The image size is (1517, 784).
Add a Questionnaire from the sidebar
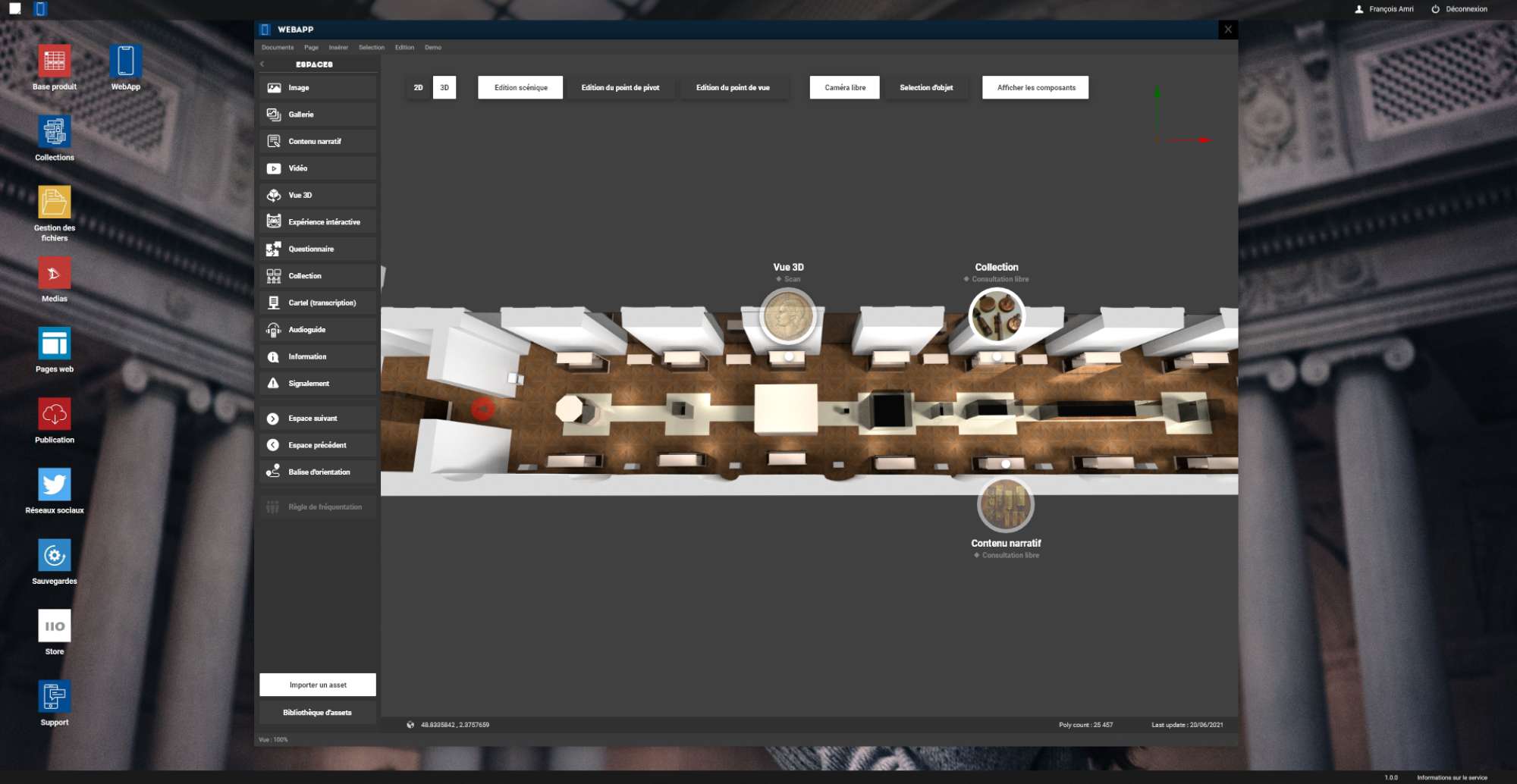click(x=318, y=249)
